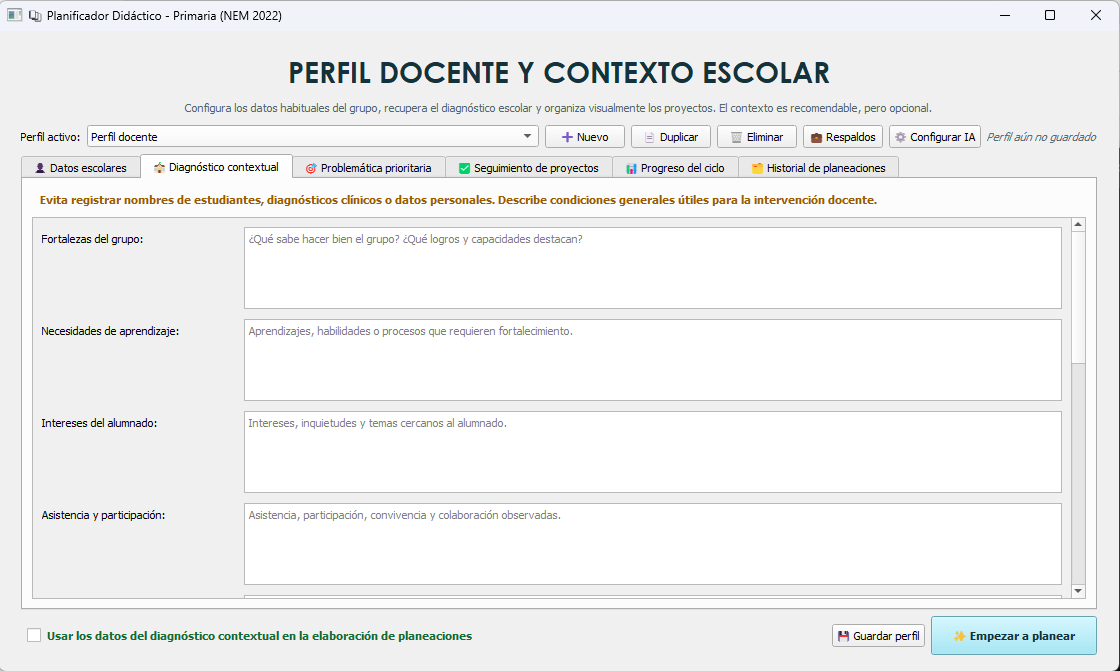Click the school icon on Diagnóstico contextual tab
This screenshot has height=671, width=1120.
tap(159, 167)
